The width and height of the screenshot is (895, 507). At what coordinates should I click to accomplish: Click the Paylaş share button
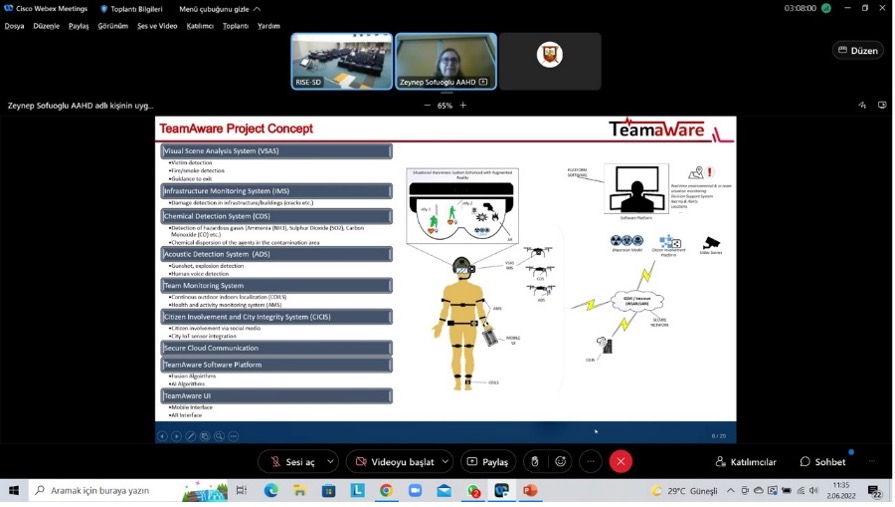488,461
